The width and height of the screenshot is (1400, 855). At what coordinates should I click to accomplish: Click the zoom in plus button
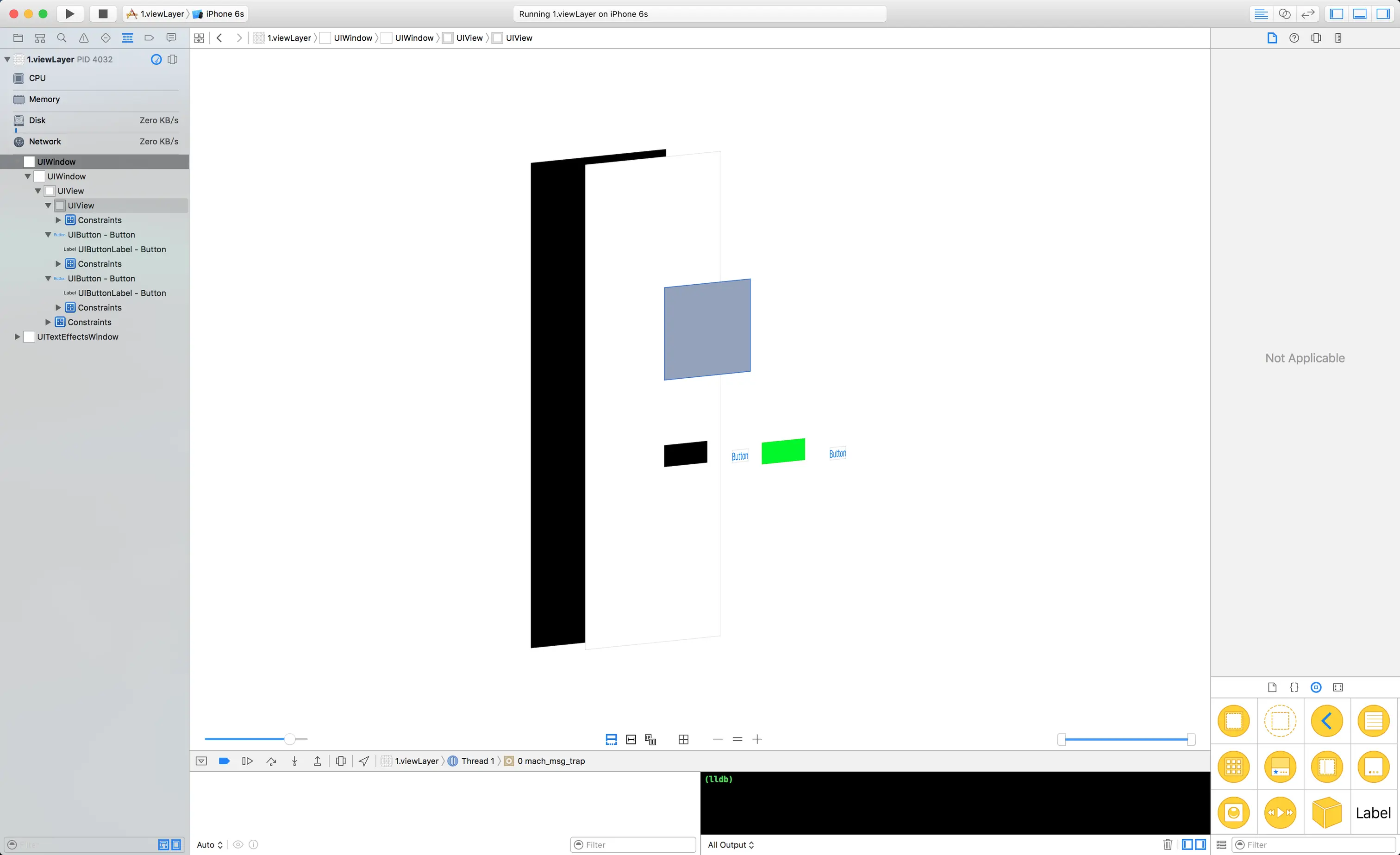pyautogui.click(x=757, y=740)
